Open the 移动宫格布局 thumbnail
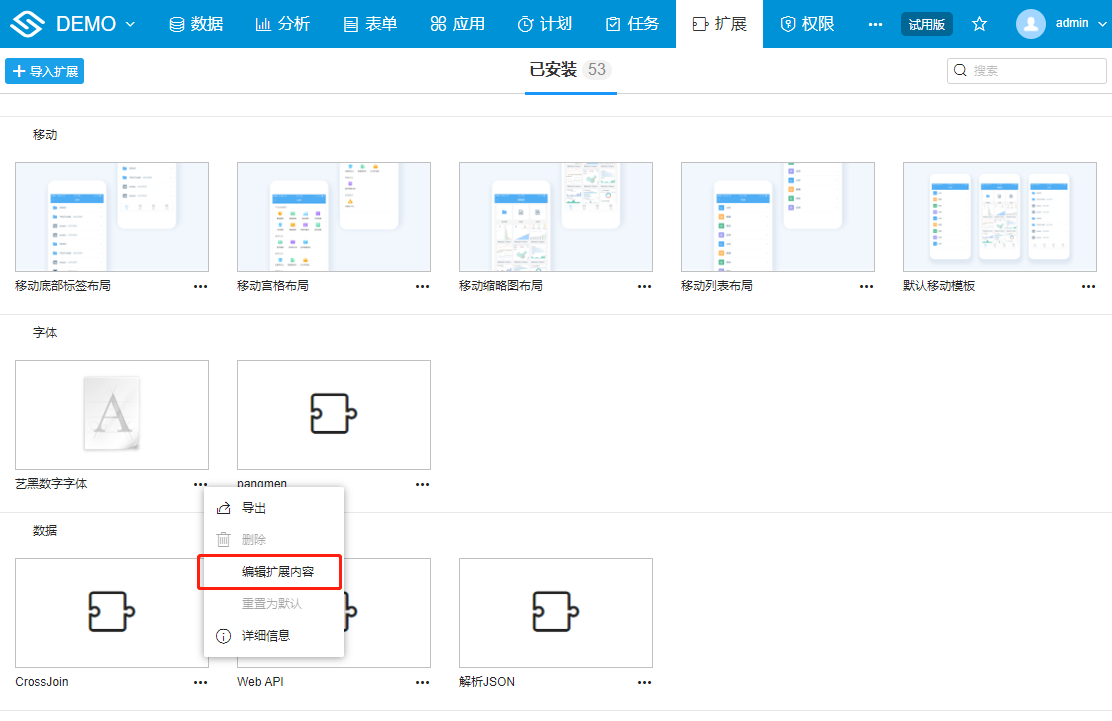1112x721 pixels. [x=334, y=217]
